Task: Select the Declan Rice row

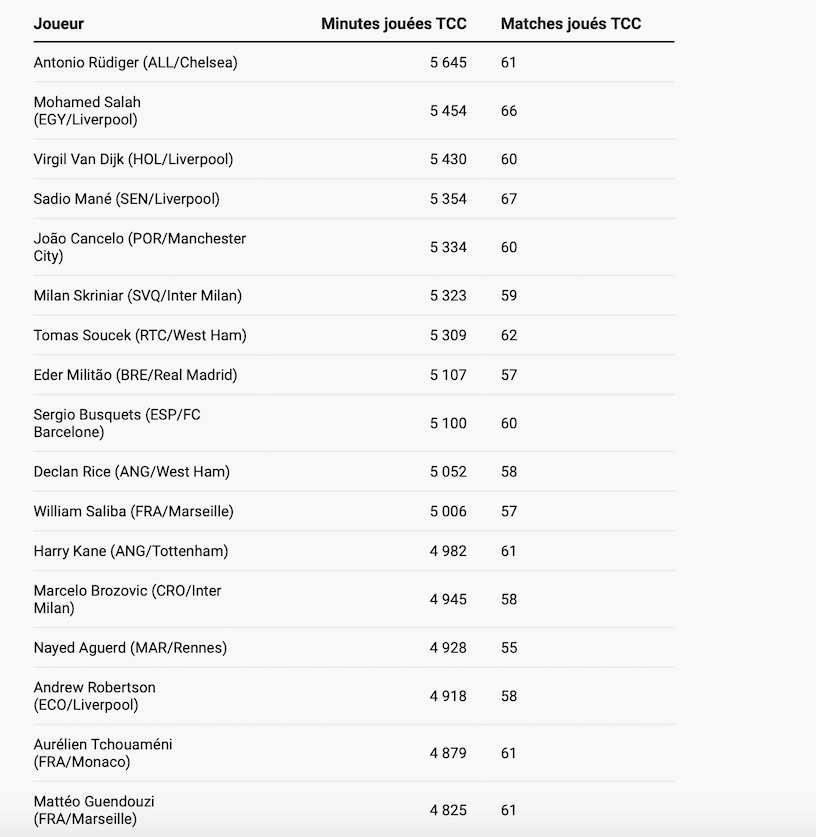Action: [354, 471]
